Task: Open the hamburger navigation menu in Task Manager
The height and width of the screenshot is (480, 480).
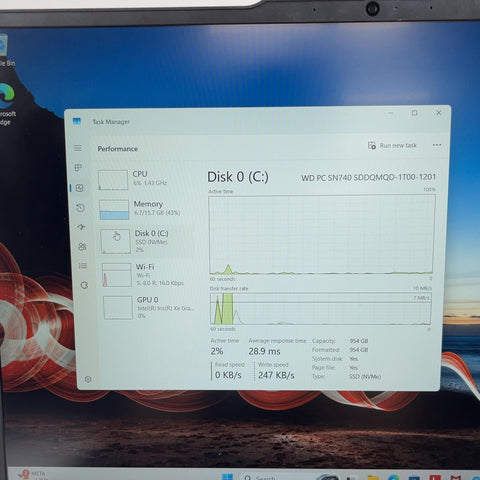Action: click(x=78, y=148)
